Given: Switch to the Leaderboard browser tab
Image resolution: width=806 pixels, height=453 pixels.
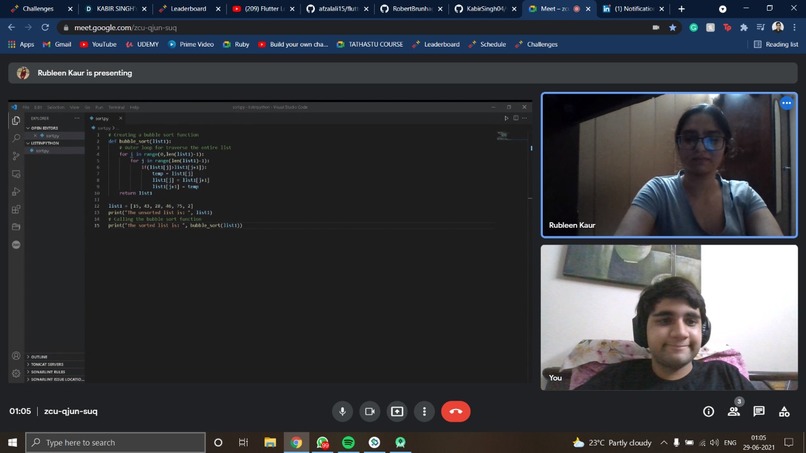Looking at the screenshot, I should [x=189, y=9].
